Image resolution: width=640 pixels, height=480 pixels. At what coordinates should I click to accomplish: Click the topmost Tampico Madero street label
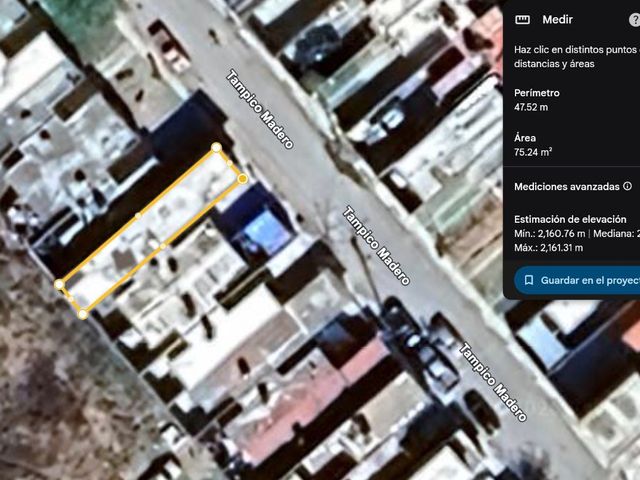(260, 109)
